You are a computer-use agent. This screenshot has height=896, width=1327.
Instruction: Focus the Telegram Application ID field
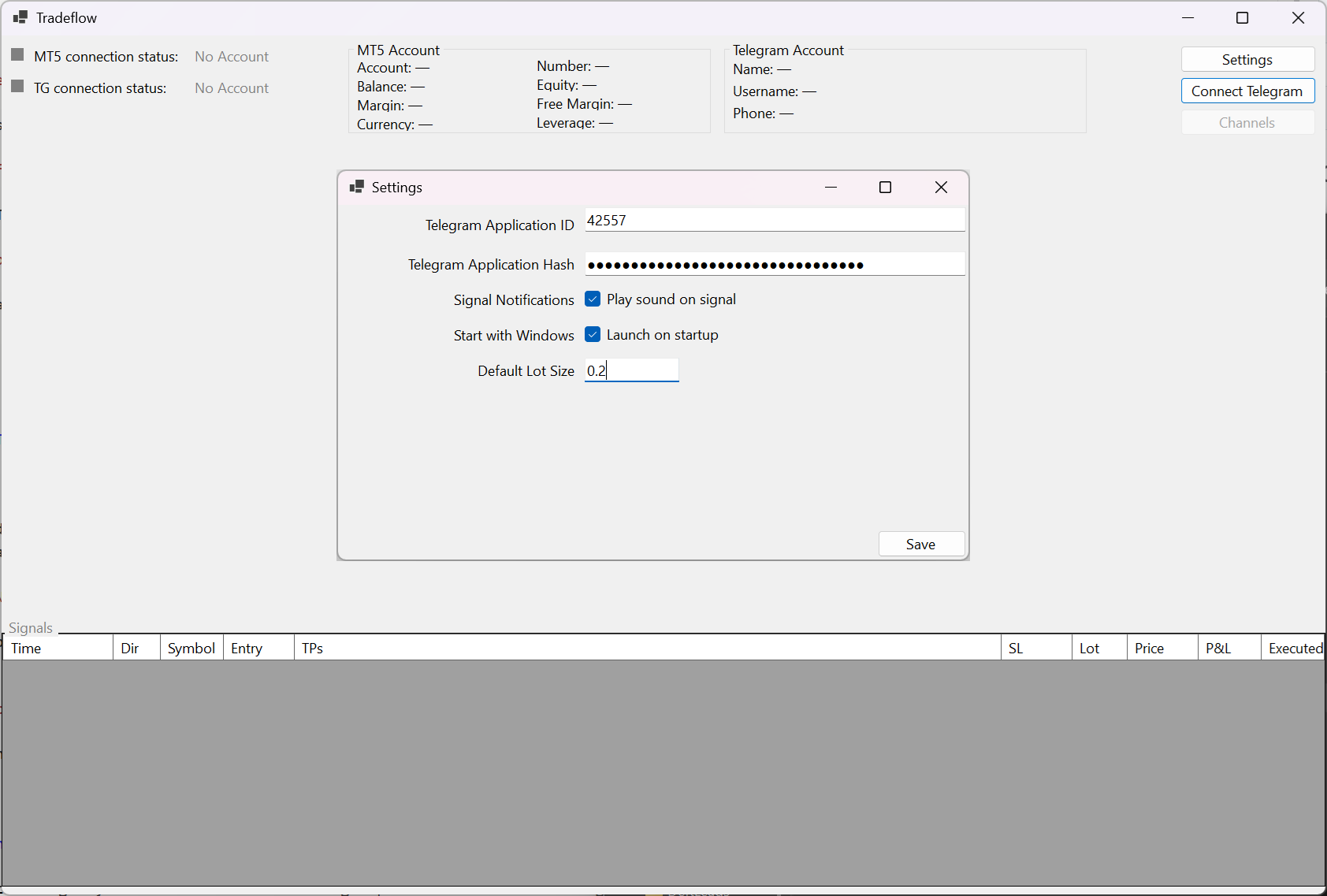pos(775,221)
